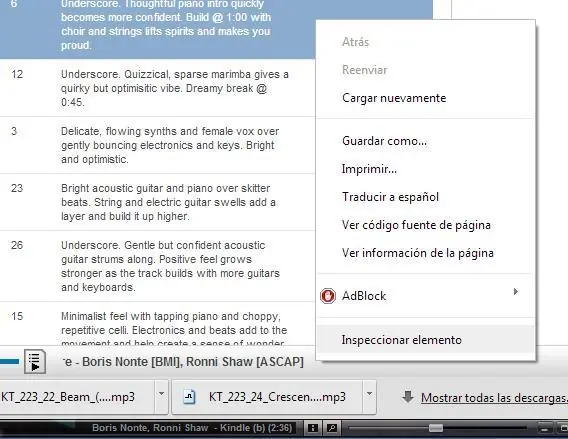The height and width of the screenshot is (439, 568).
Task: Click the track number 26 cell
Action: coord(17,245)
